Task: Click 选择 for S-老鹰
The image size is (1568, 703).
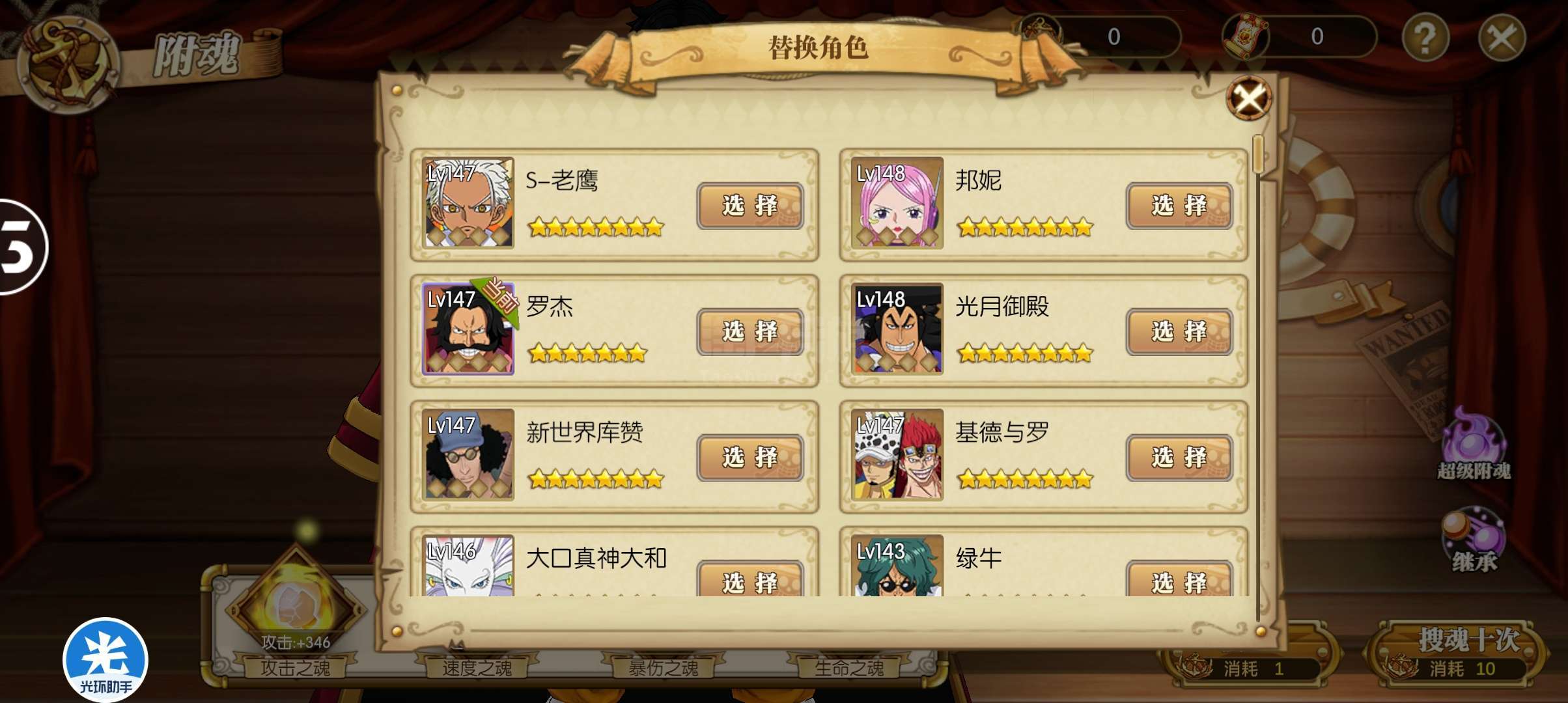Action: pyautogui.click(x=750, y=206)
